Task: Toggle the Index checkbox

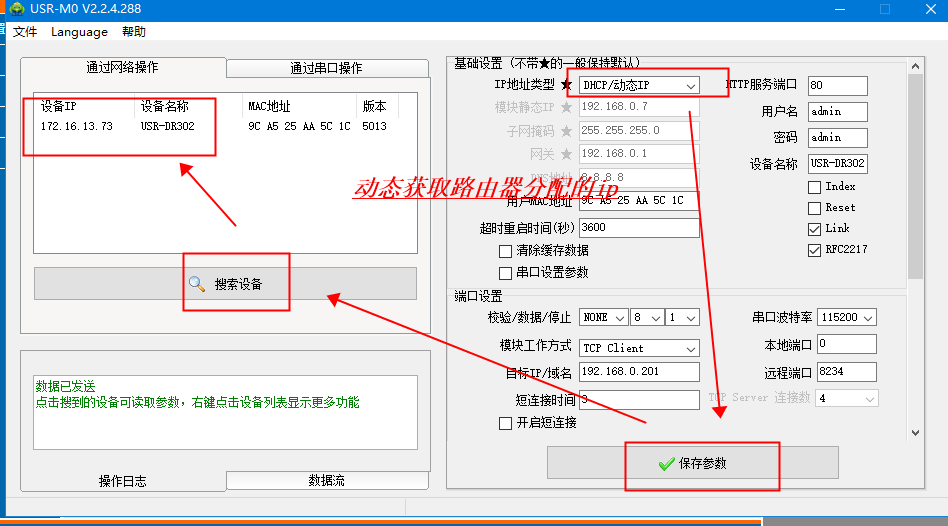Action: pyautogui.click(x=815, y=187)
